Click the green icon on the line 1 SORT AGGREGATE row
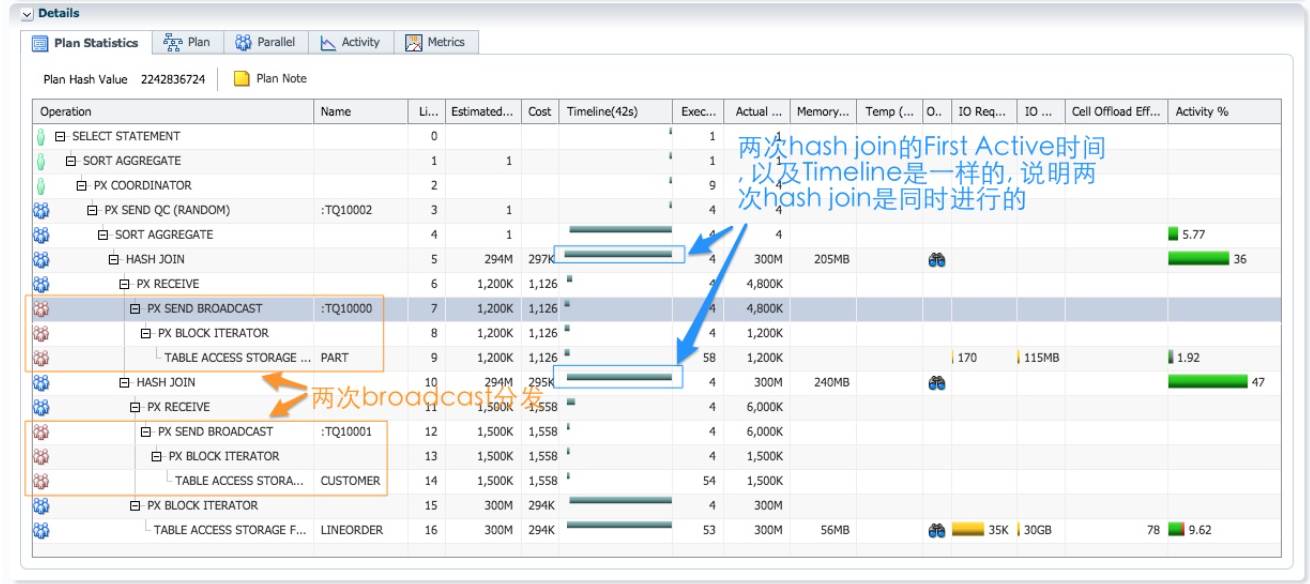This screenshot has height=584, width=1310. click(x=41, y=161)
